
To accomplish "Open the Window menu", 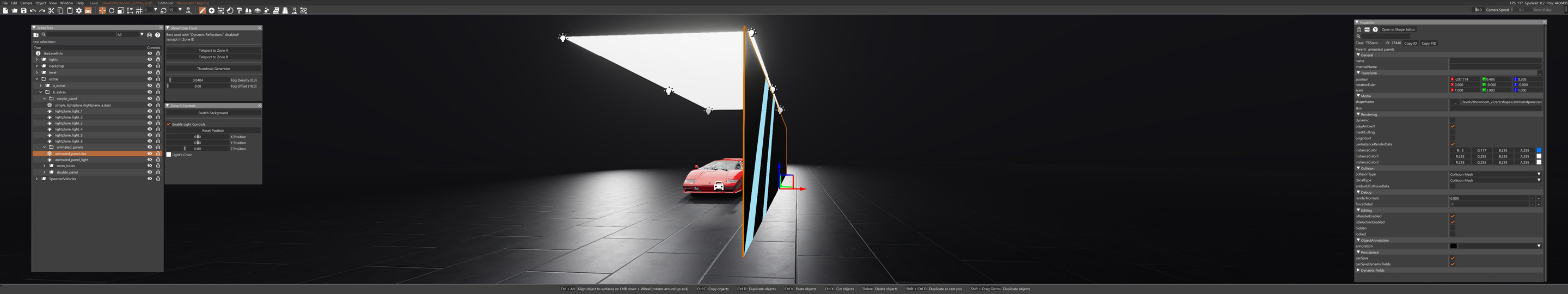I will (66, 3).
